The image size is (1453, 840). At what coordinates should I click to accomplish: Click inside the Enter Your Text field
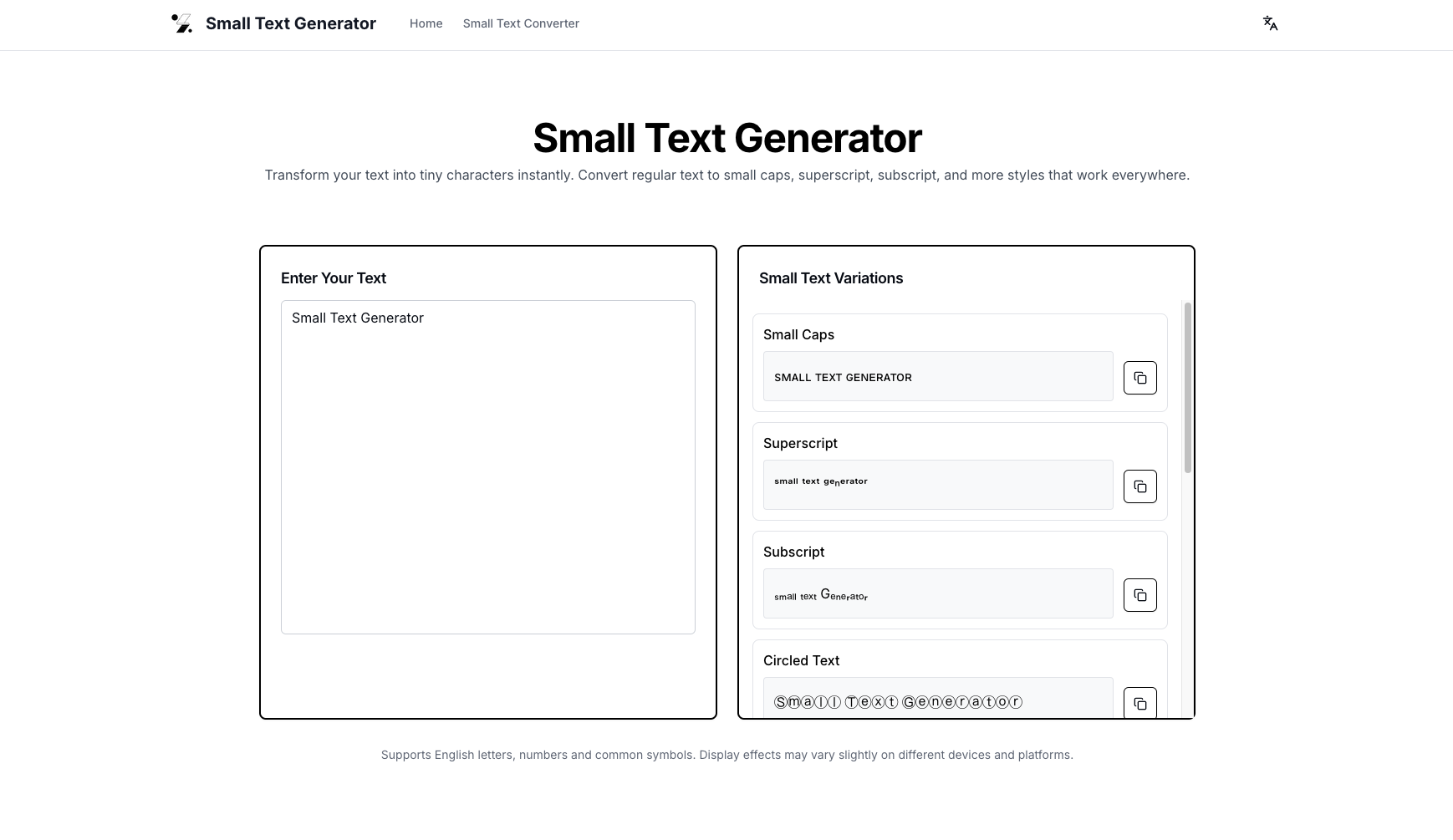487,464
